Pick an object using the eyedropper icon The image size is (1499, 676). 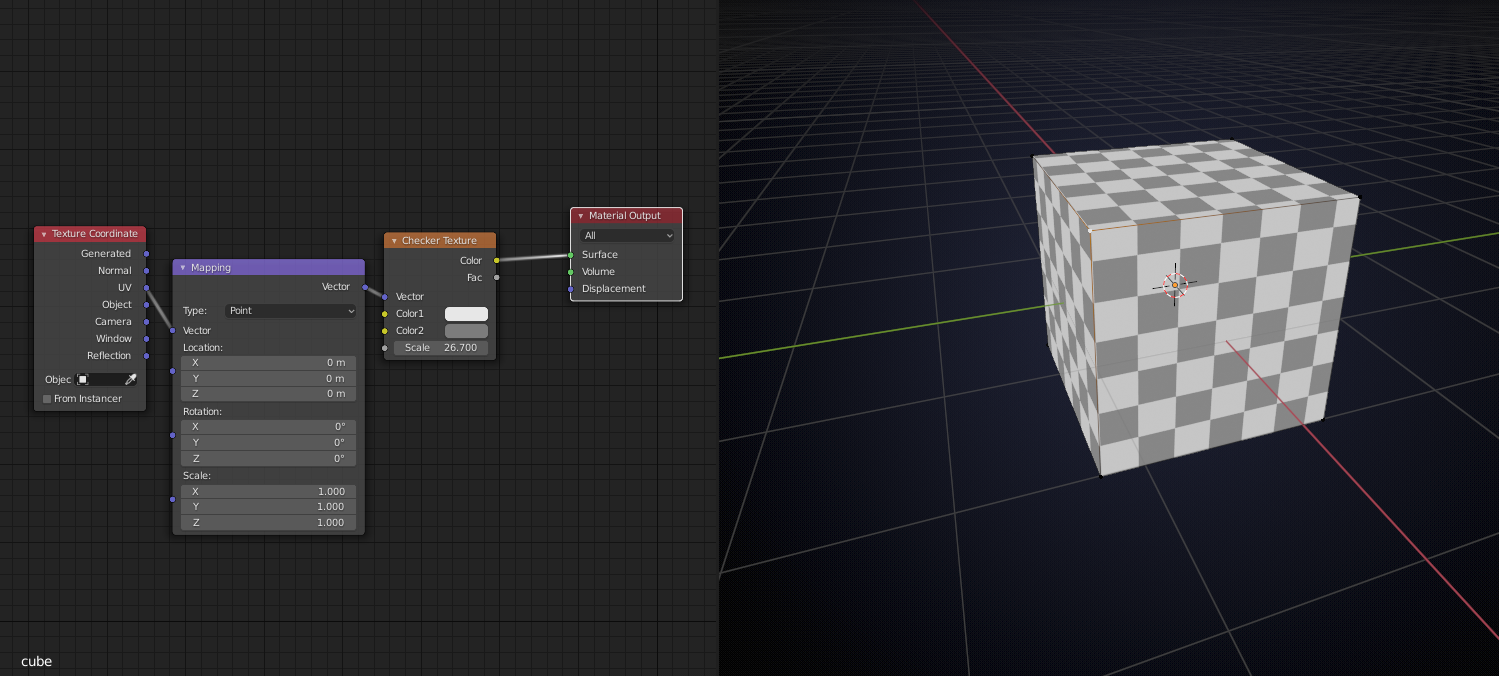131,379
